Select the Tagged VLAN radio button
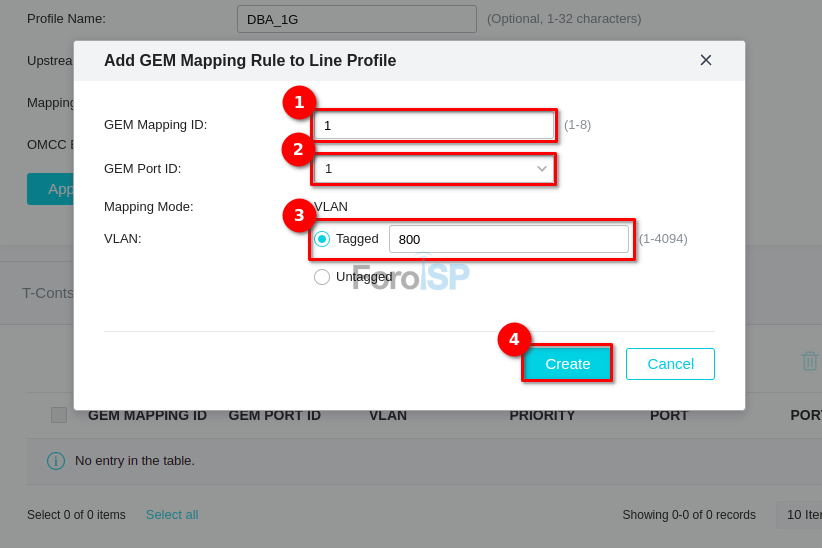Image resolution: width=822 pixels, height=548 pixels. tap(322, 239)
